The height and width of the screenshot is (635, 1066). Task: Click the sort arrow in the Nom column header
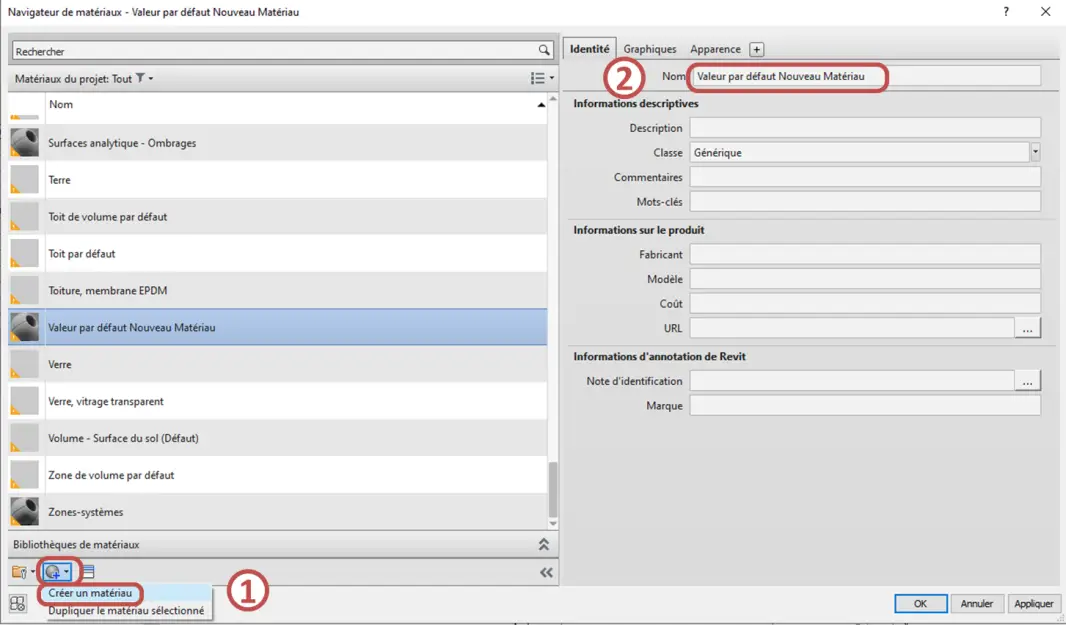coord(541,105)
